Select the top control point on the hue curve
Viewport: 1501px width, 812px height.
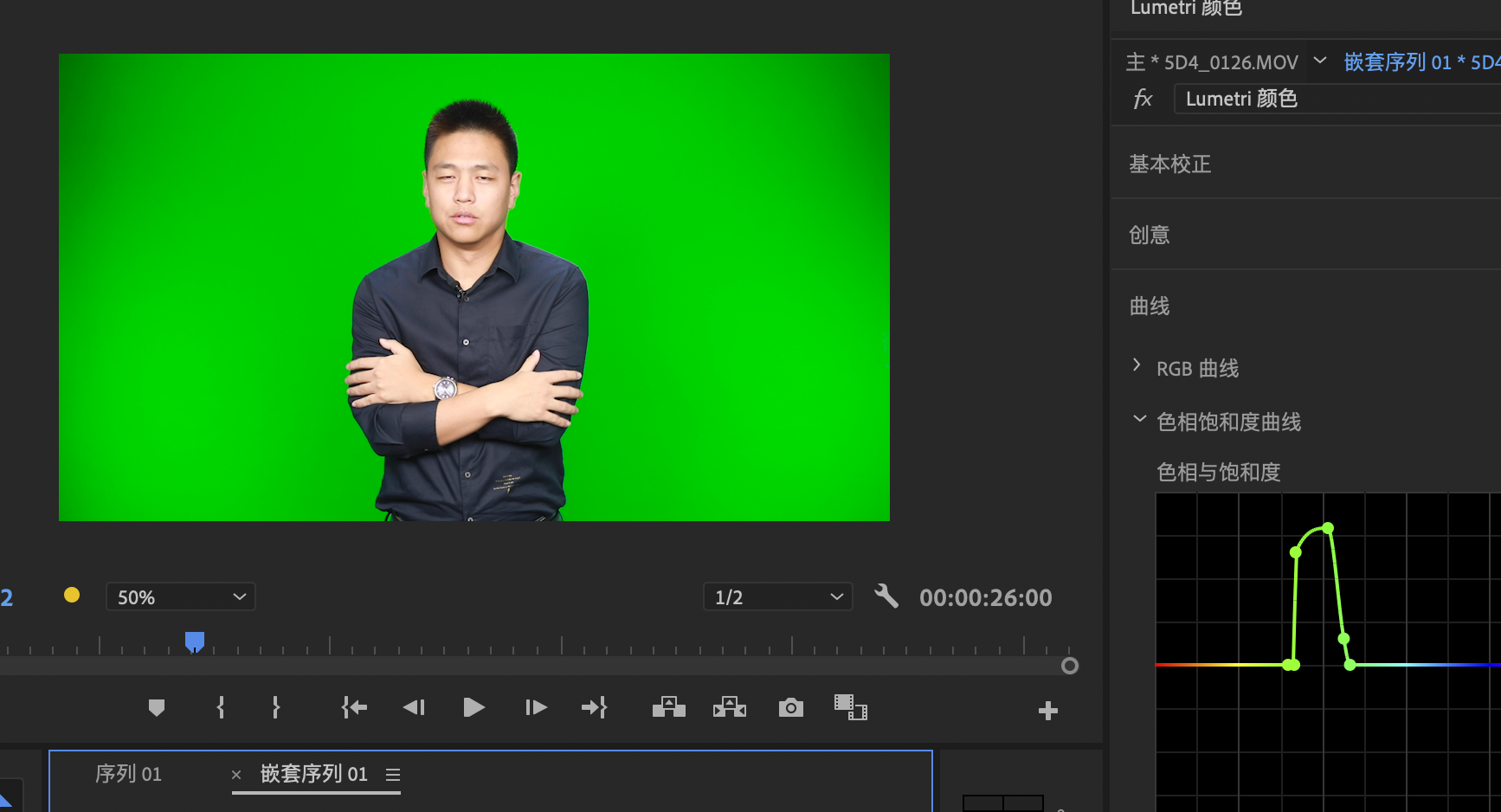(1328, 528)
